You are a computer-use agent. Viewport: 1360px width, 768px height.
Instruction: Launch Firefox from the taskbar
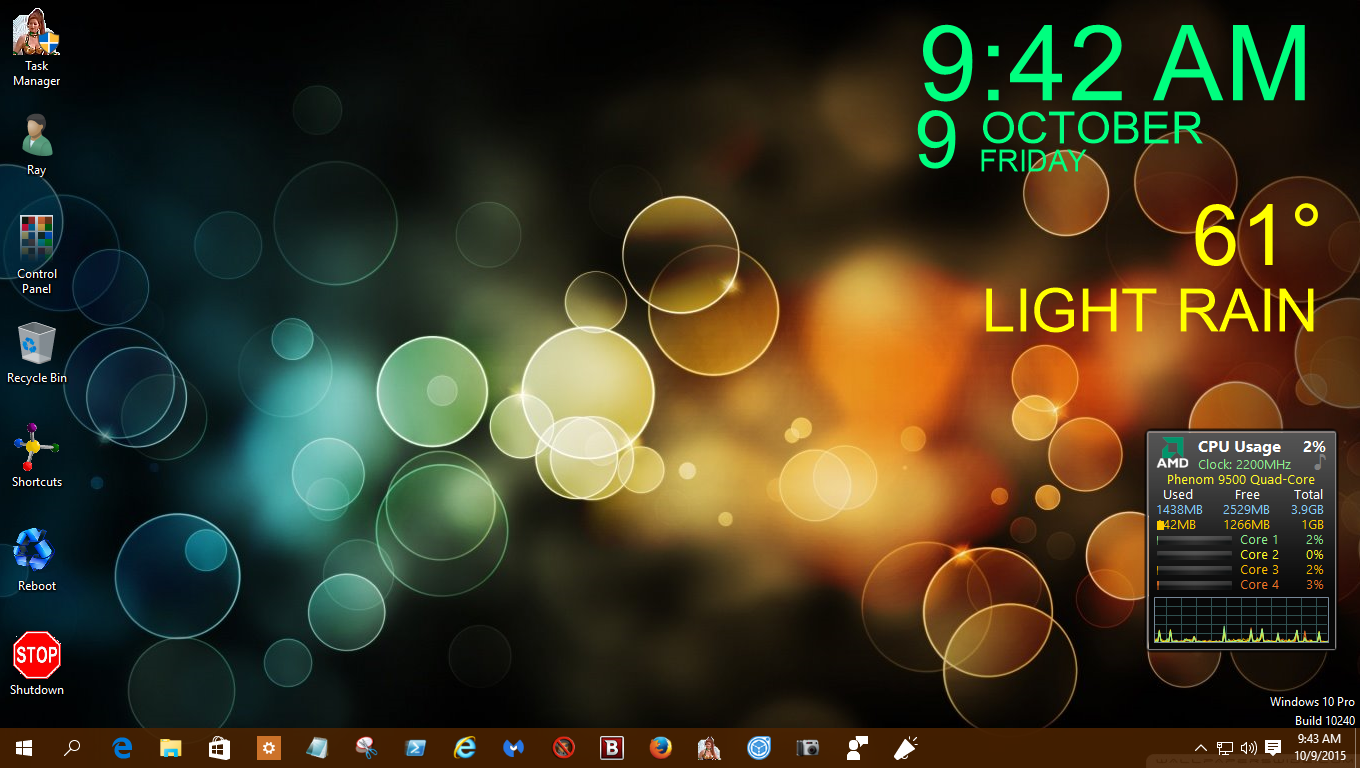[660, 748]
